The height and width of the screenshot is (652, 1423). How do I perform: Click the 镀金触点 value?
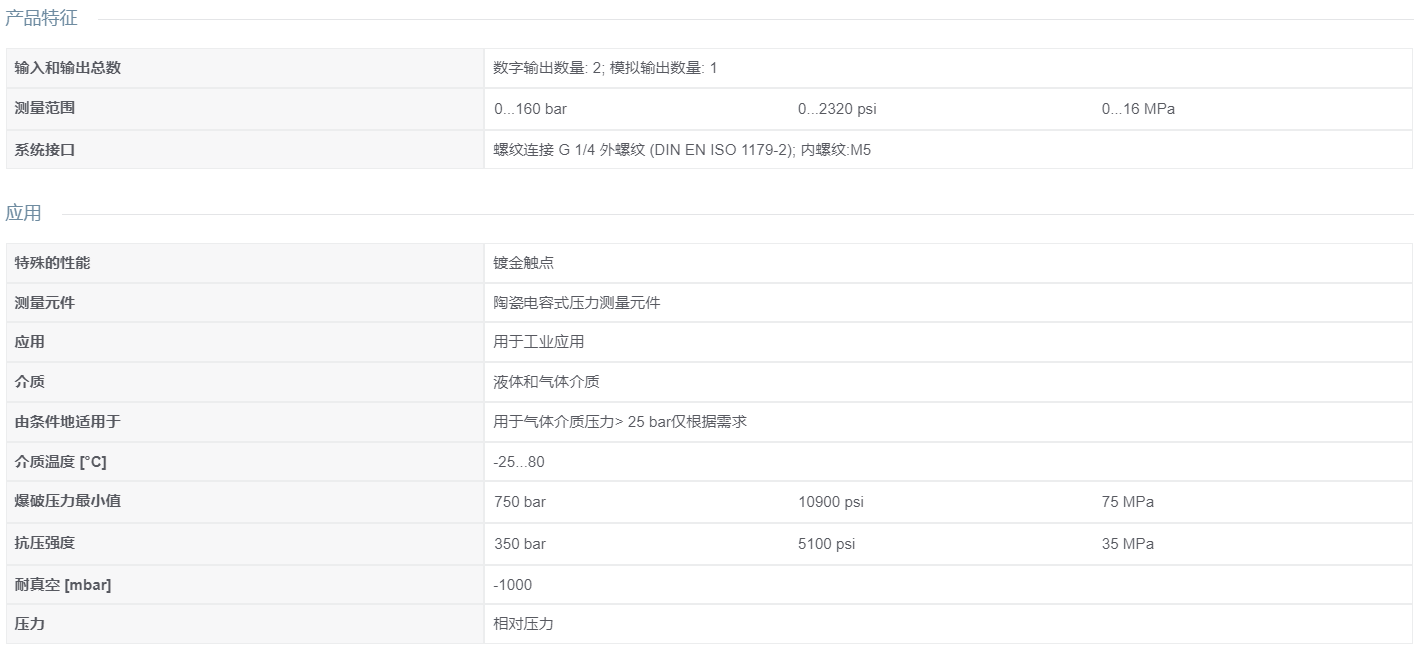pos(524,263)
